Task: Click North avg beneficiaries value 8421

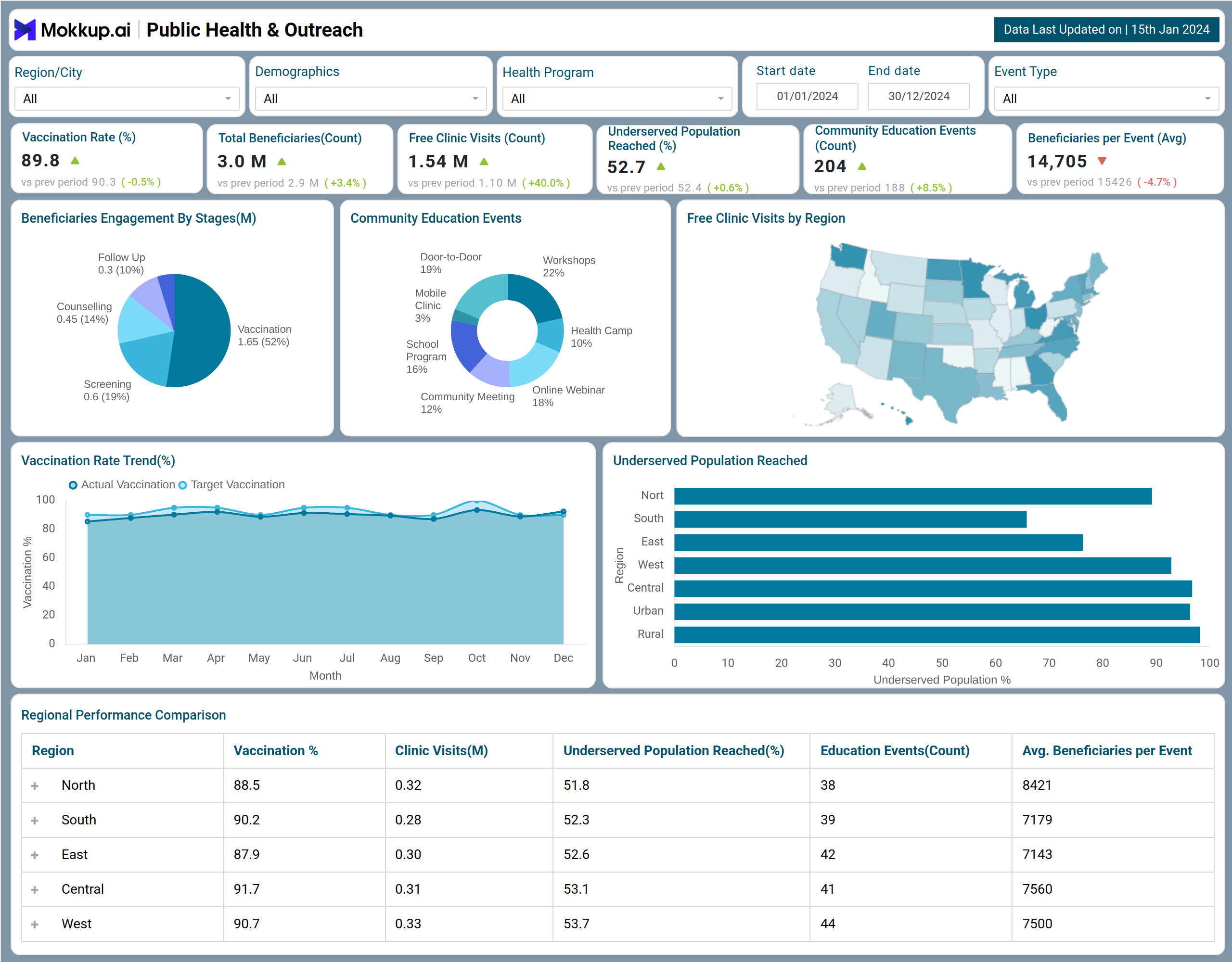Action: pos(1037,785)
